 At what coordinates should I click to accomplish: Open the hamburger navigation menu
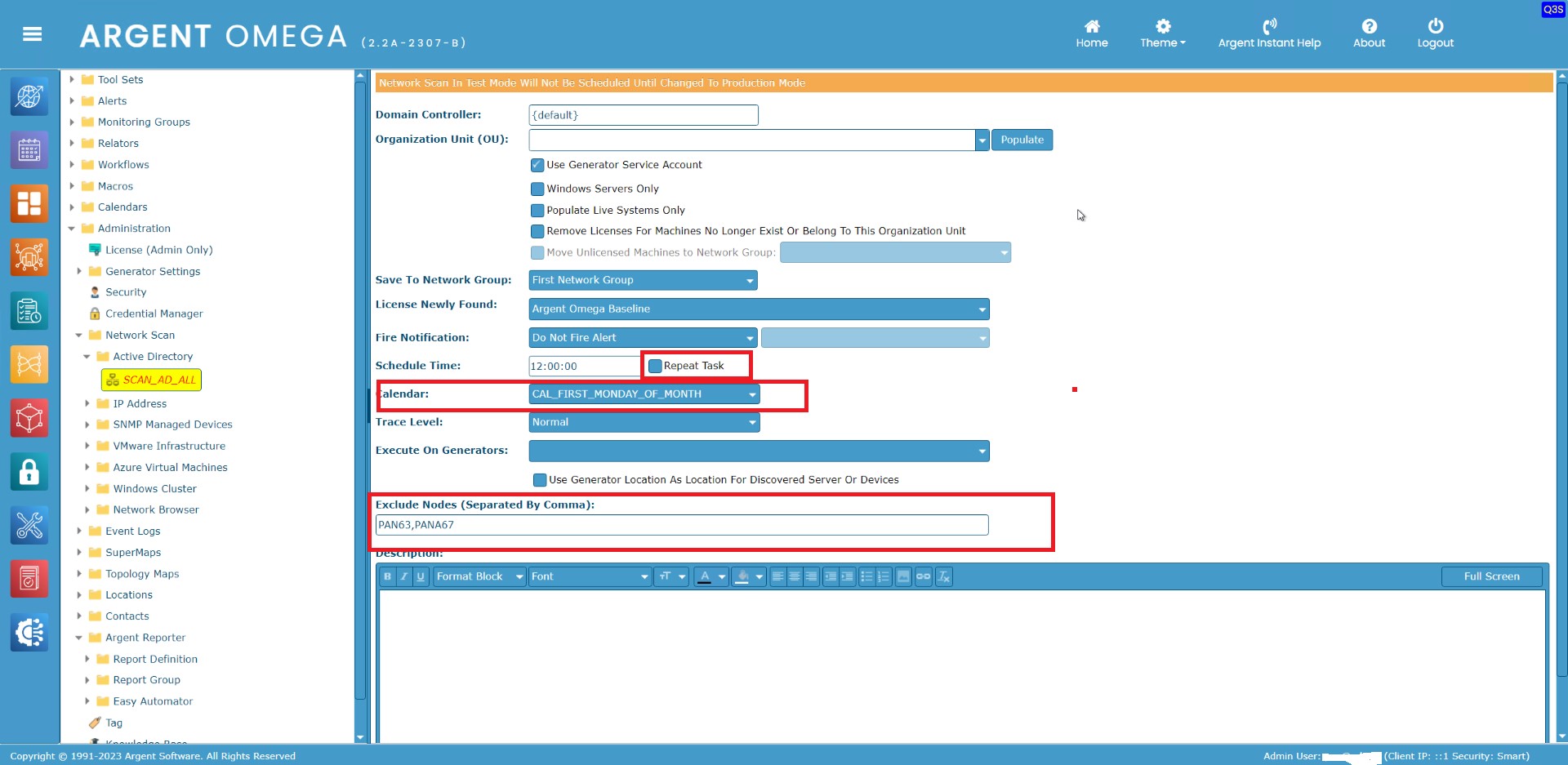coord(32,34)
